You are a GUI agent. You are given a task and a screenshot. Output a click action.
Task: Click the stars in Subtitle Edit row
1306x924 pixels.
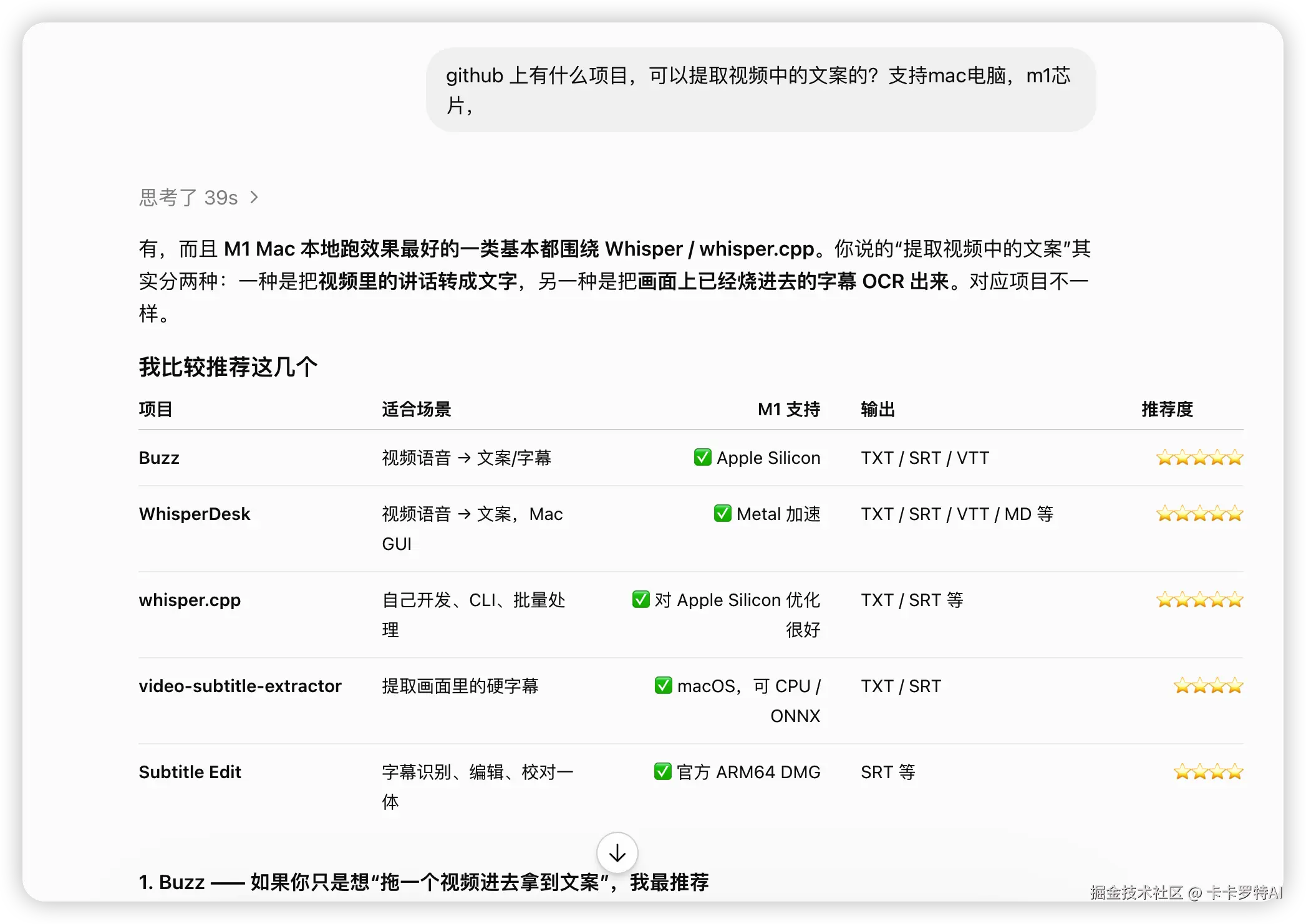(1208, 772)
